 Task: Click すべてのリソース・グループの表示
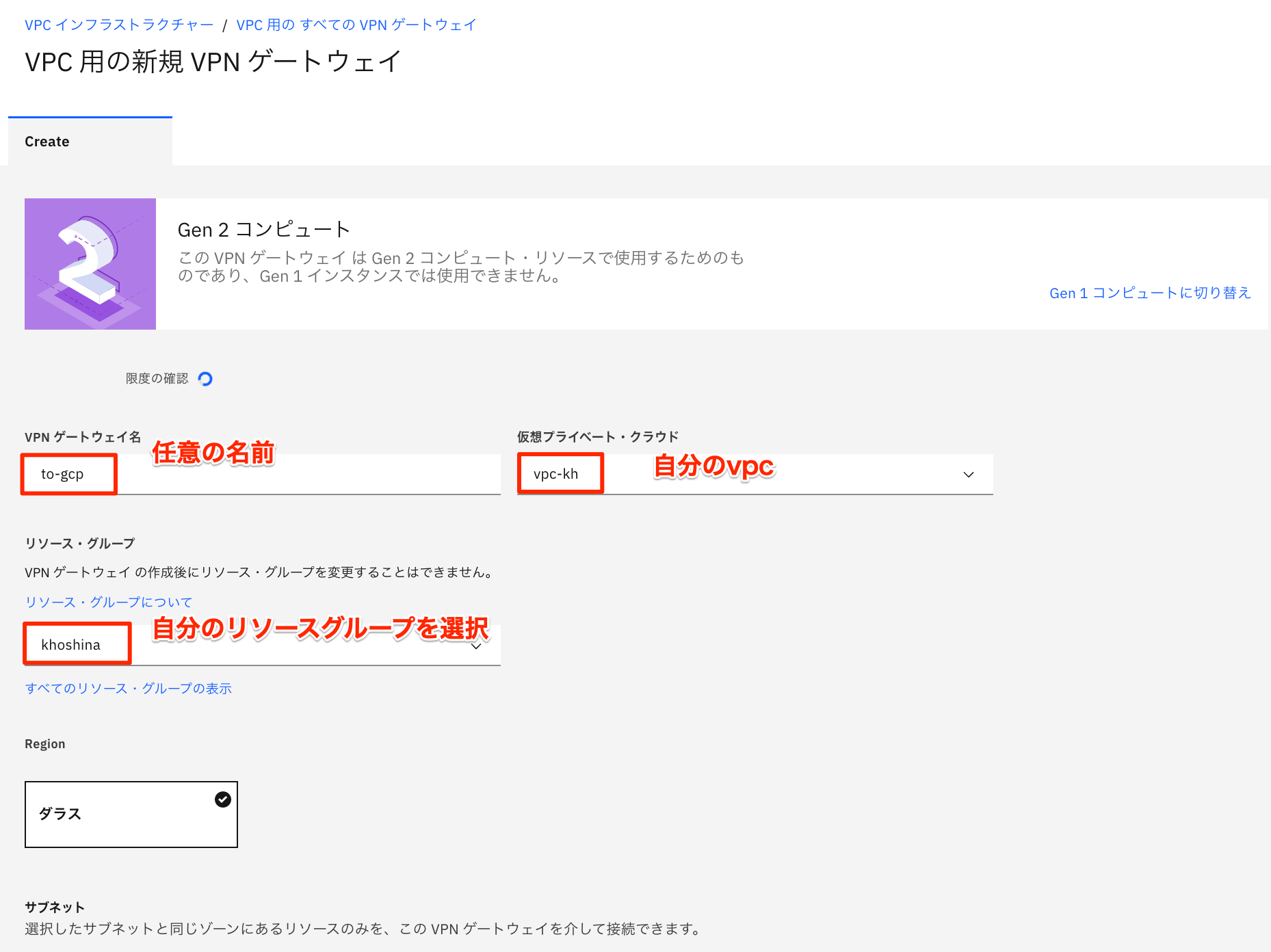tap(128, 688)
